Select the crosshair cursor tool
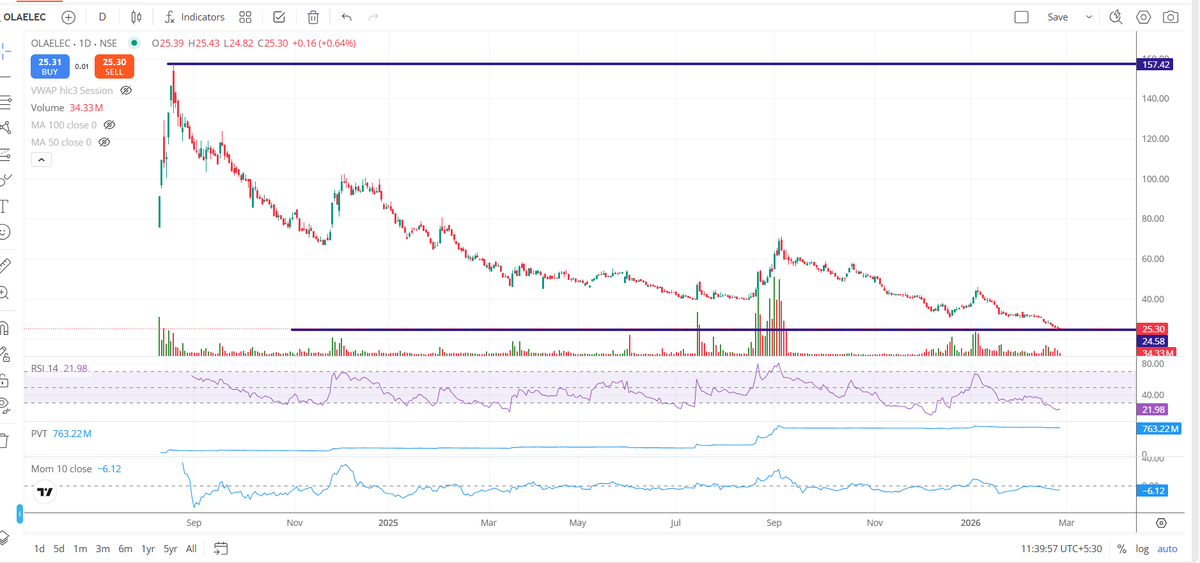 tap(4, 49)
